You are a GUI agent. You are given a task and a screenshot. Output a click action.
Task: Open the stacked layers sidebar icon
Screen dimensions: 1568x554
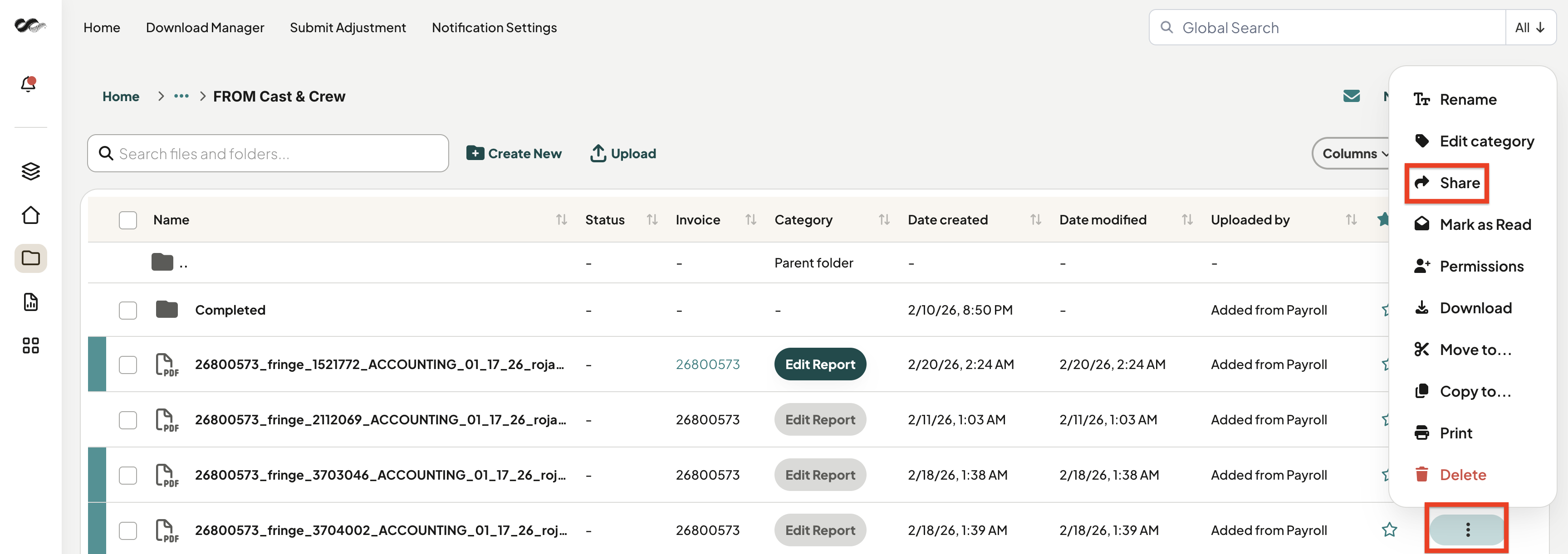[x=30, y=171]
